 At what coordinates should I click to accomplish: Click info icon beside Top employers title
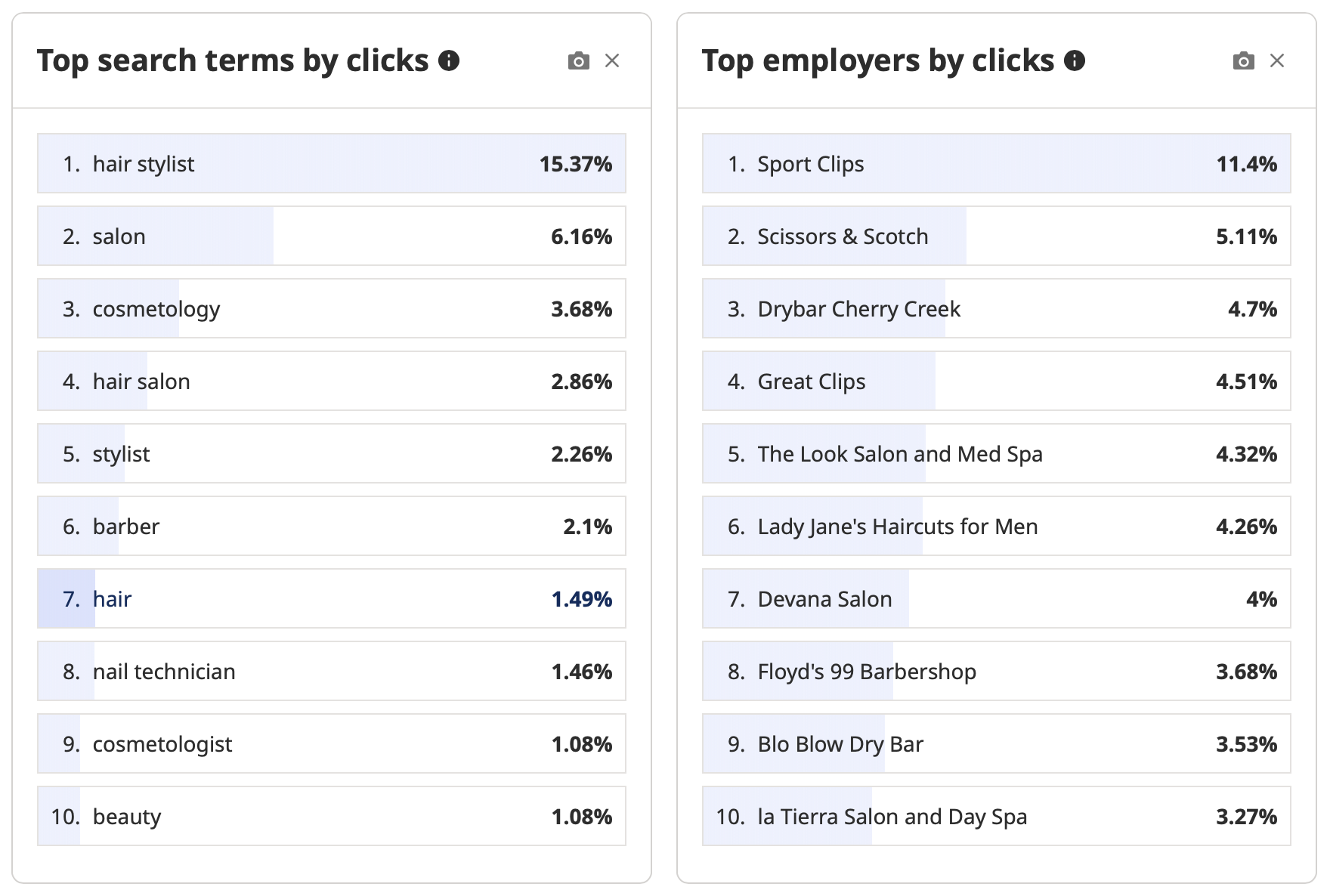coord(1075,60)
